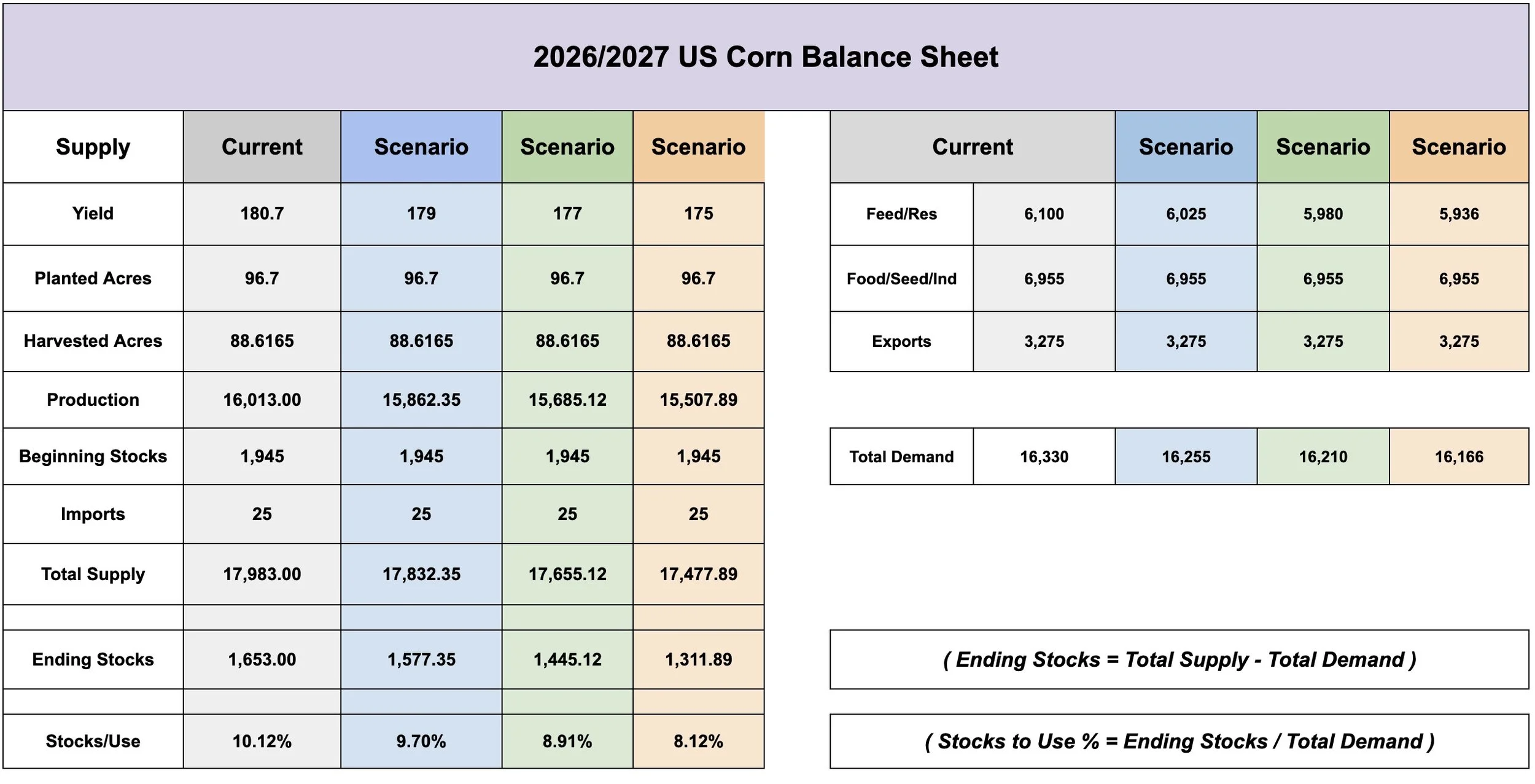Click the Stocks/Use percentage 9.70%
Screen dimensions: 1535x784
coord(421,742)
